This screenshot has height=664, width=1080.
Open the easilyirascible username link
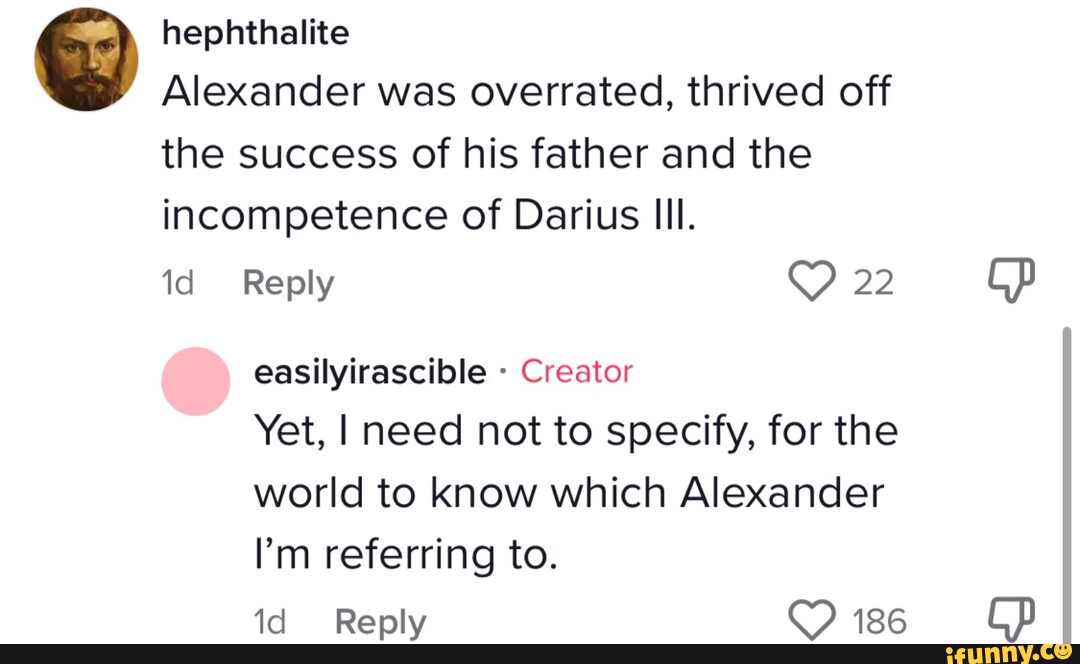tap(369, 372)
